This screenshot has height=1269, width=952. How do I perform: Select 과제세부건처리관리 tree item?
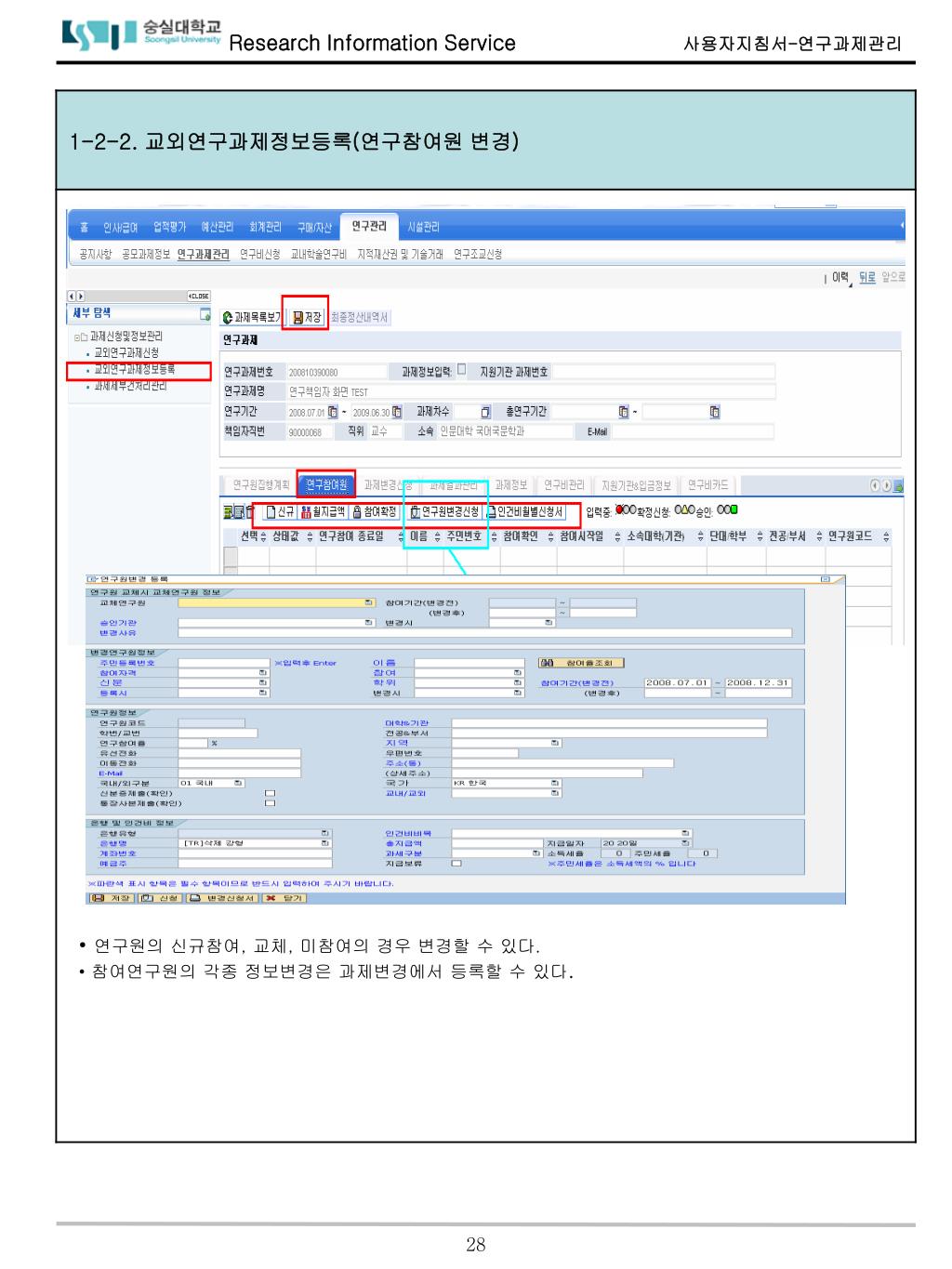[130, 386]
